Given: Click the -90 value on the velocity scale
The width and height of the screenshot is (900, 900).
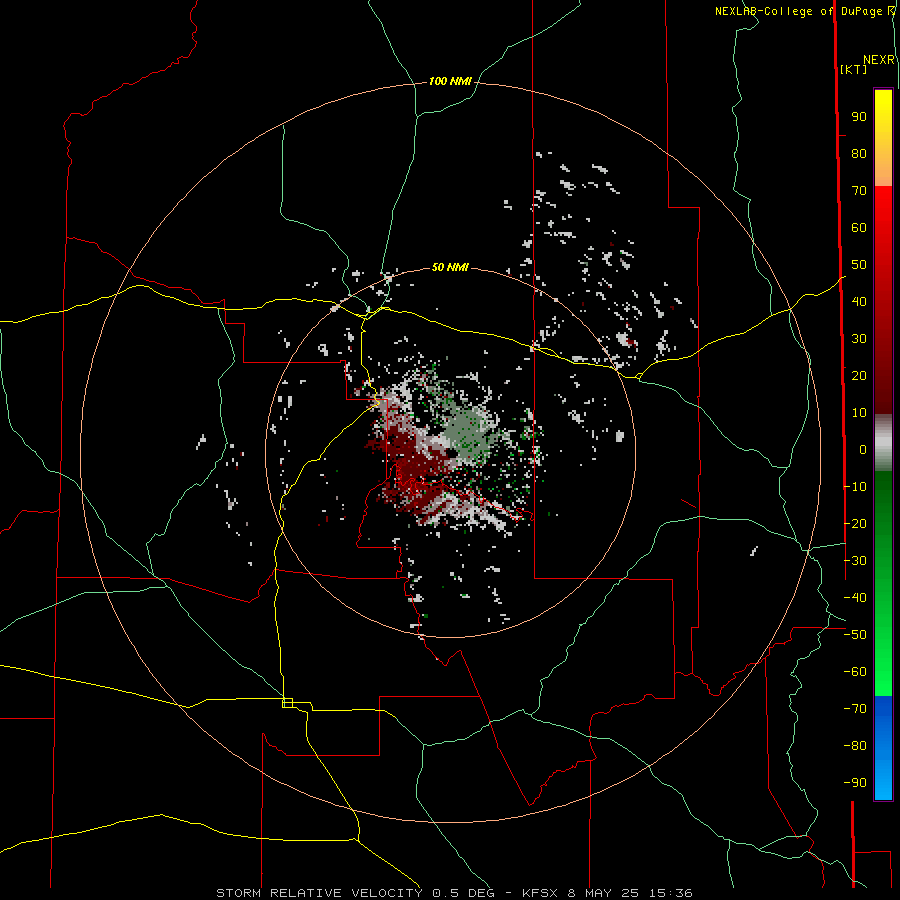Looking at the screenshot, I should 855,783.
